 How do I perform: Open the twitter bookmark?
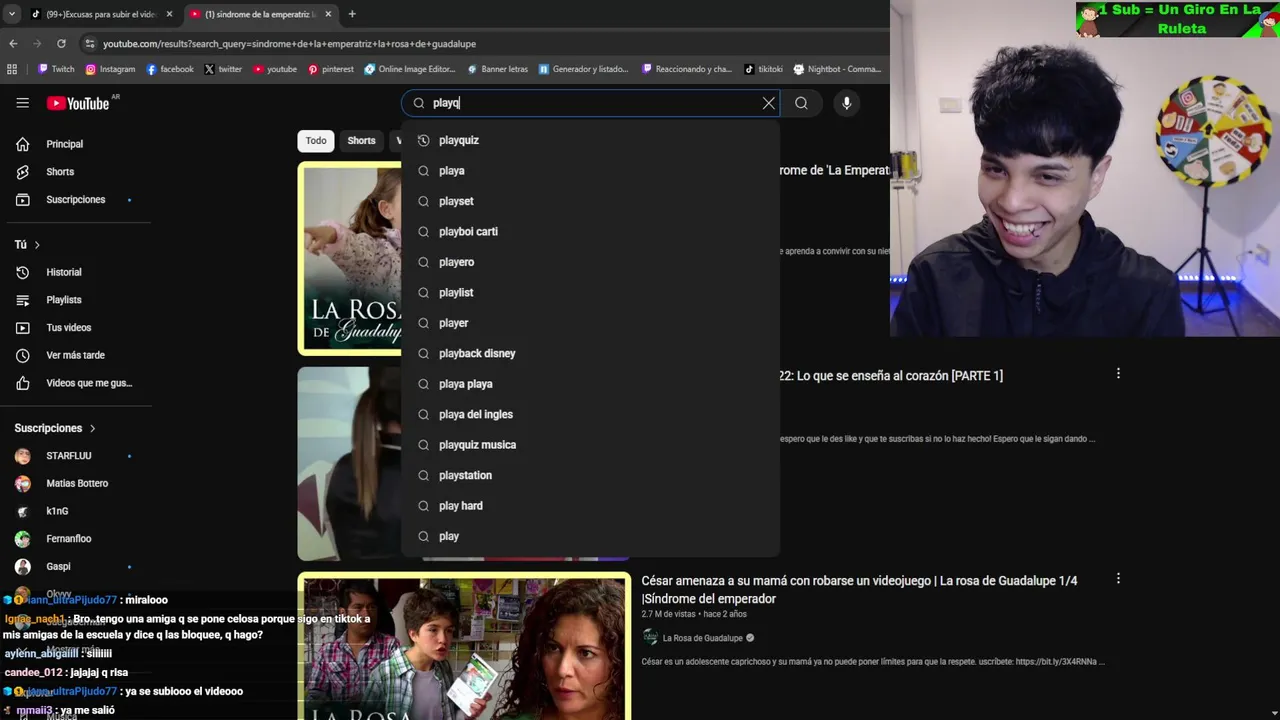pyautogui.click(x=223, y=69)
